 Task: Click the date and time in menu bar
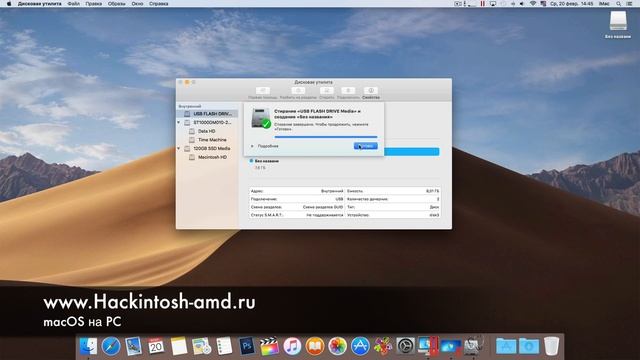click(571, 4)
